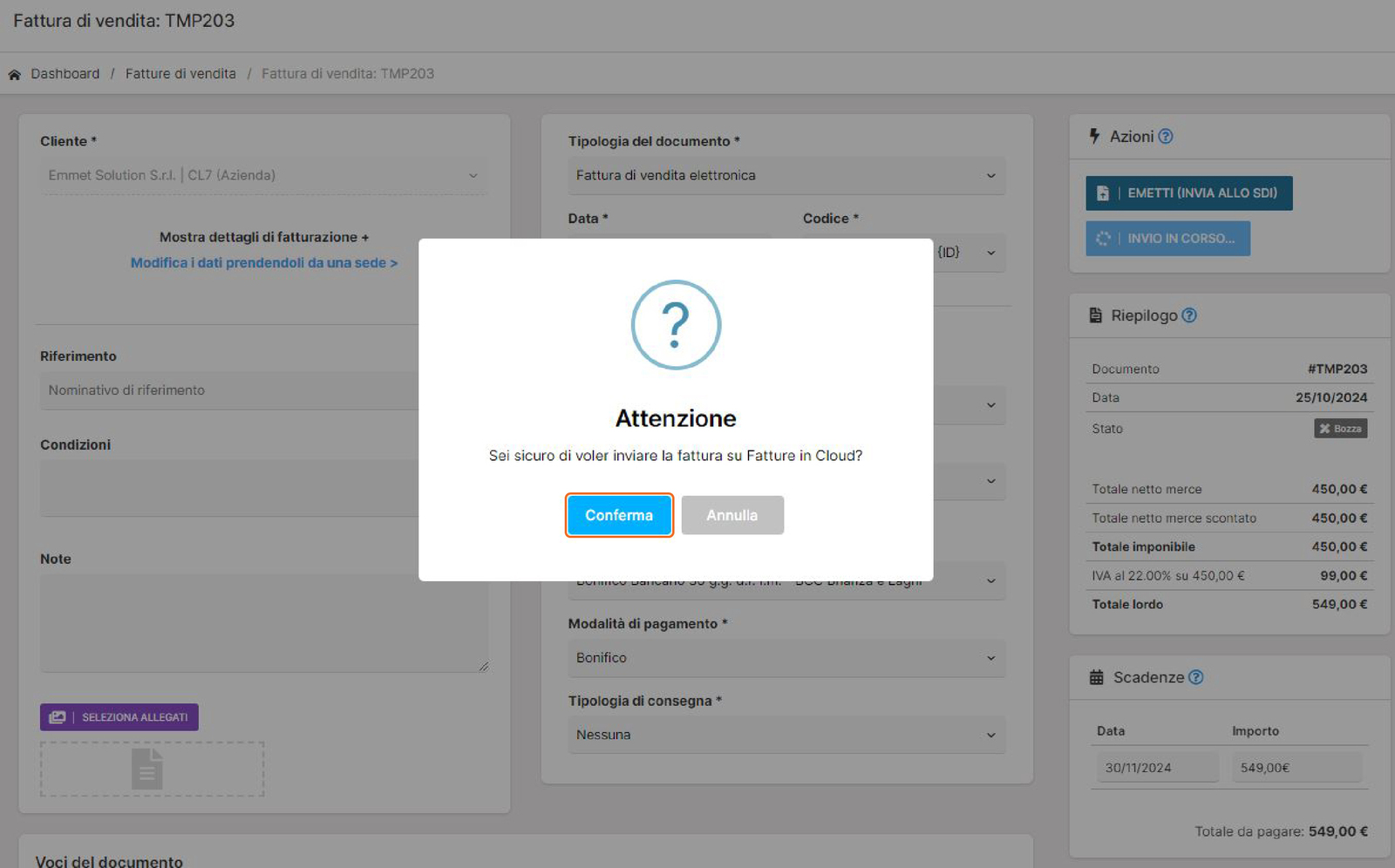Click the lightning bolt Azioni icon
This screenshot has width=1395, height=868.
pos(1094,136)
